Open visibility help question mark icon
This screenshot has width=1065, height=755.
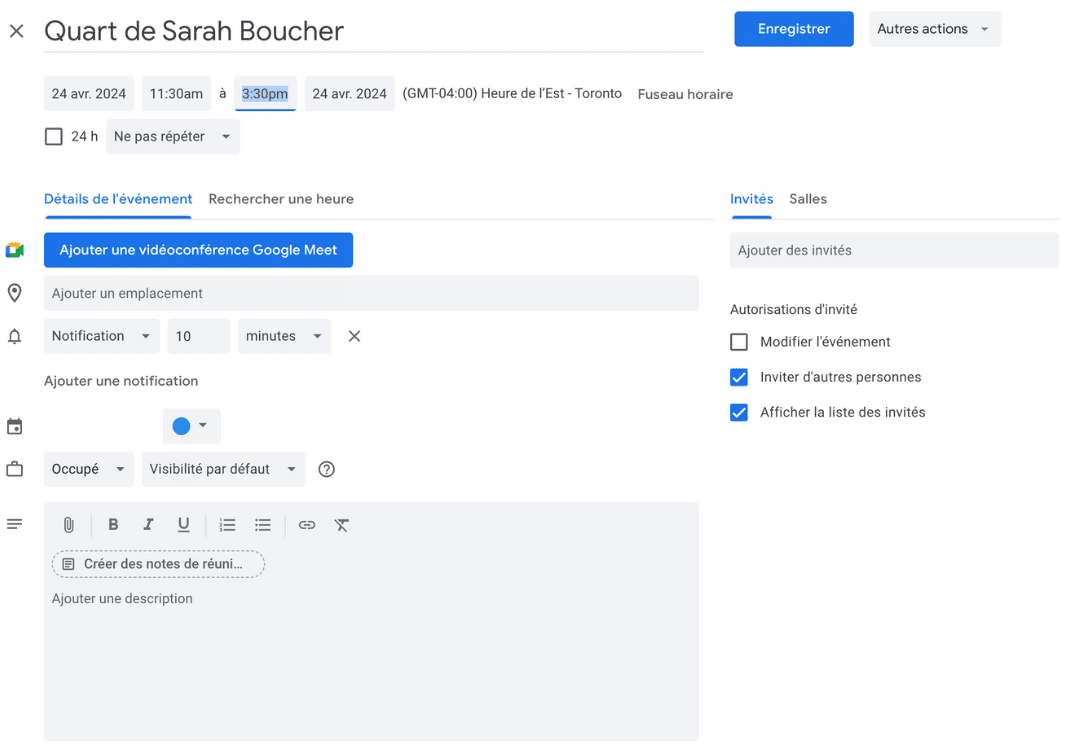click(x=326, y=469)
